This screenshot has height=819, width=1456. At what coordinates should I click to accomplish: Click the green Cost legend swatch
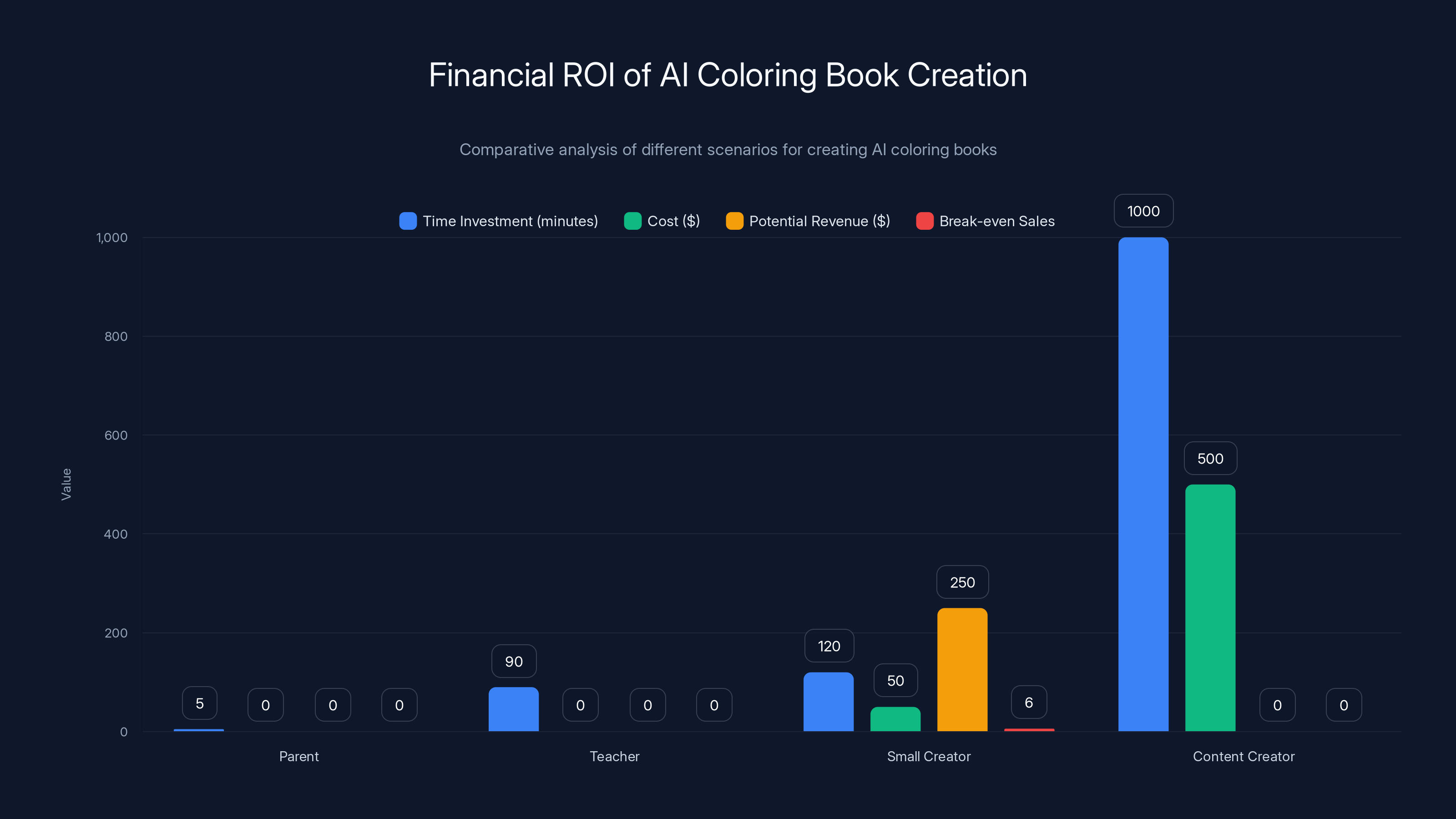632,221
